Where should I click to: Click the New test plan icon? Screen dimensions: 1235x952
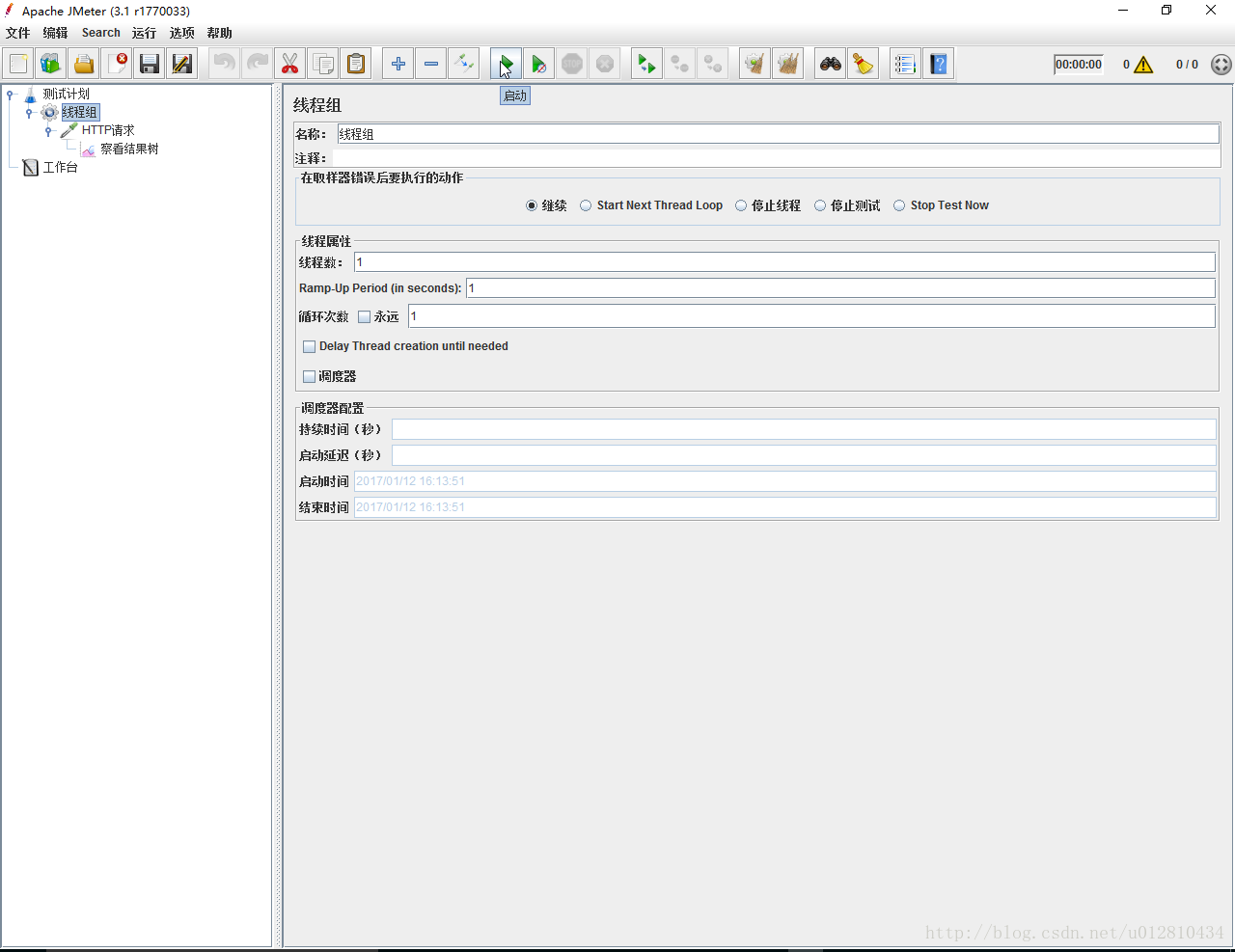18,64
